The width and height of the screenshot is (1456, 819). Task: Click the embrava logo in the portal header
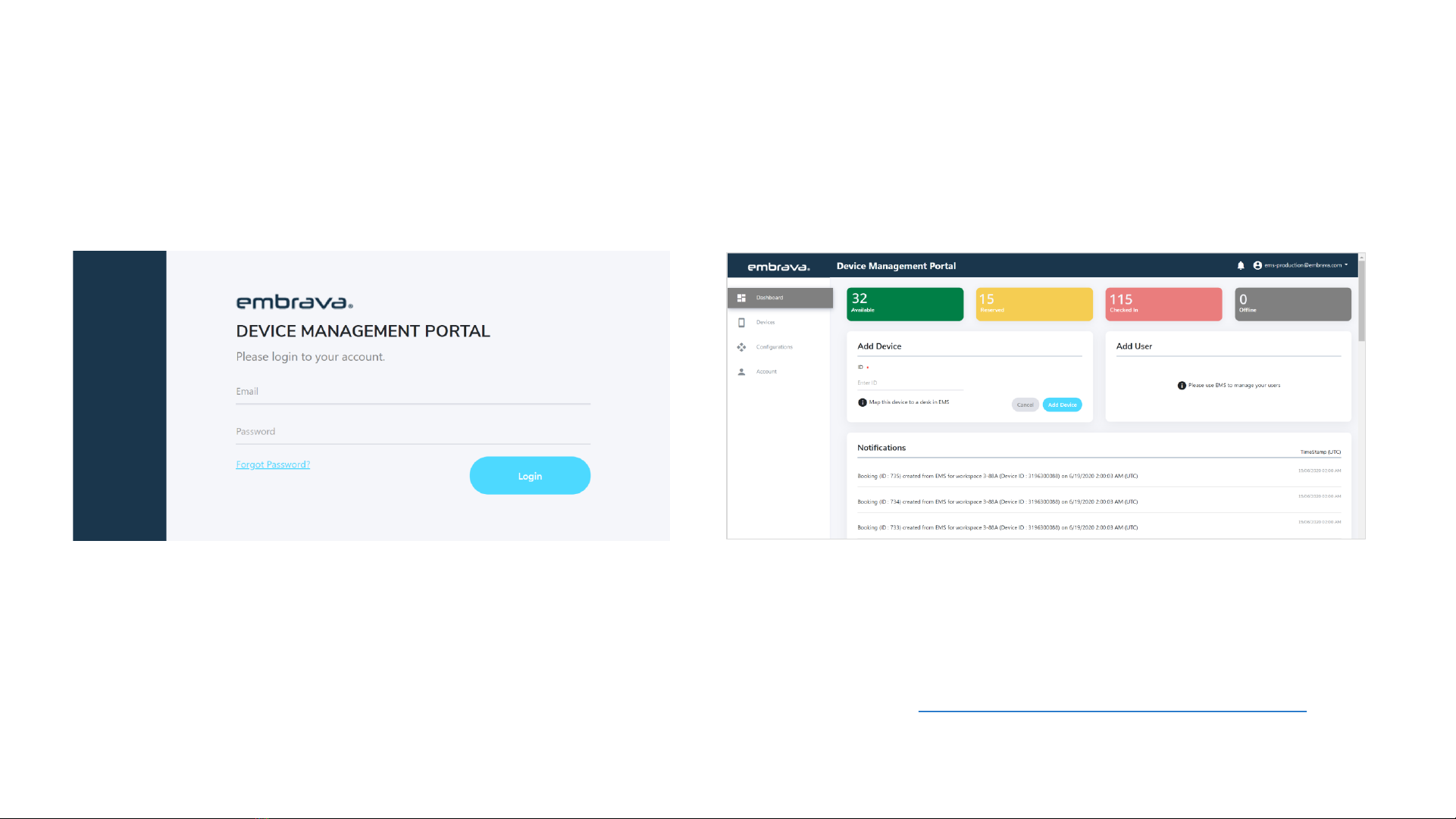click(778, 267)
